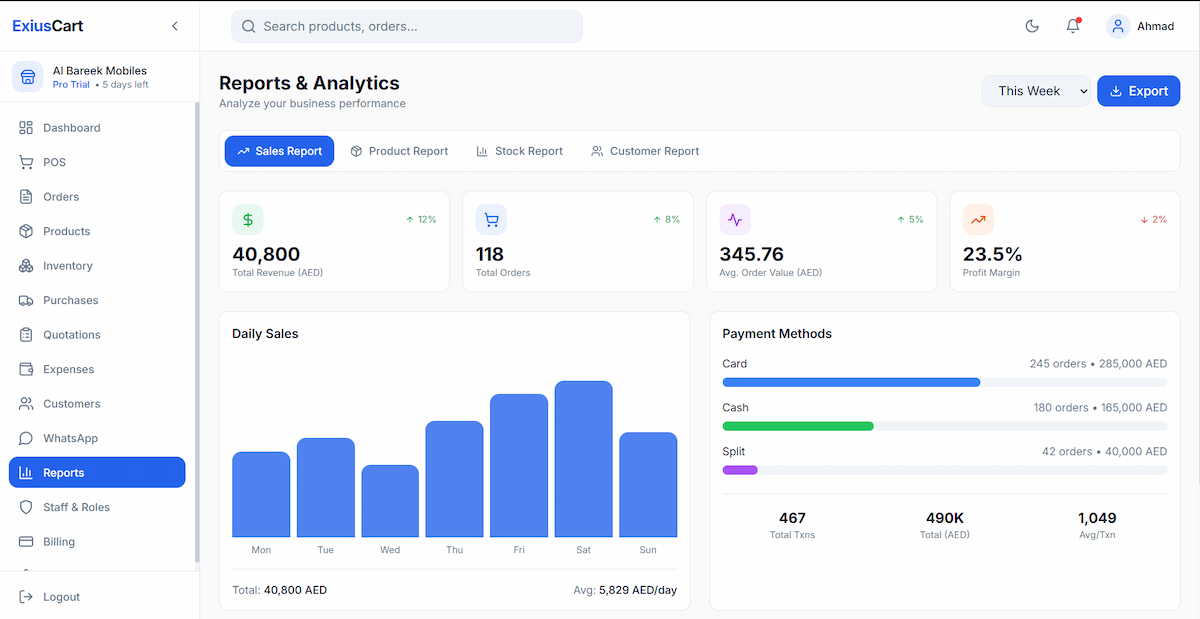Click the Wed bar in Daily Sales
Image resolution: width=1200 pixels, height=619 pixels.
coord(390,501)
